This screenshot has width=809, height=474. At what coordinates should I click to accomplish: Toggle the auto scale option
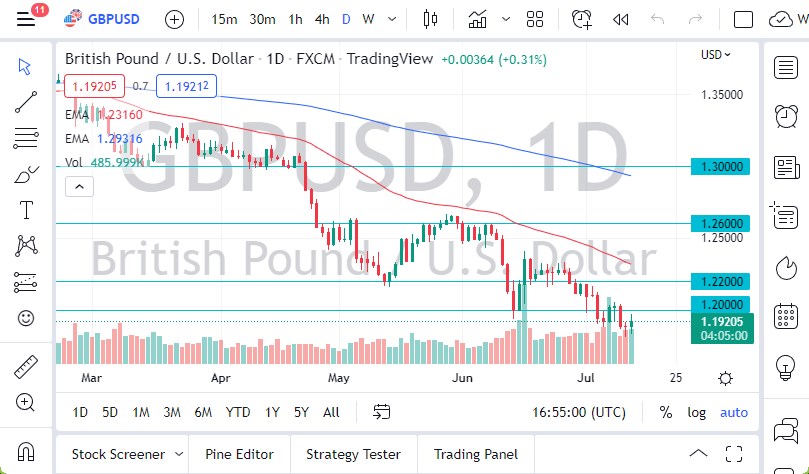[733, 412]
